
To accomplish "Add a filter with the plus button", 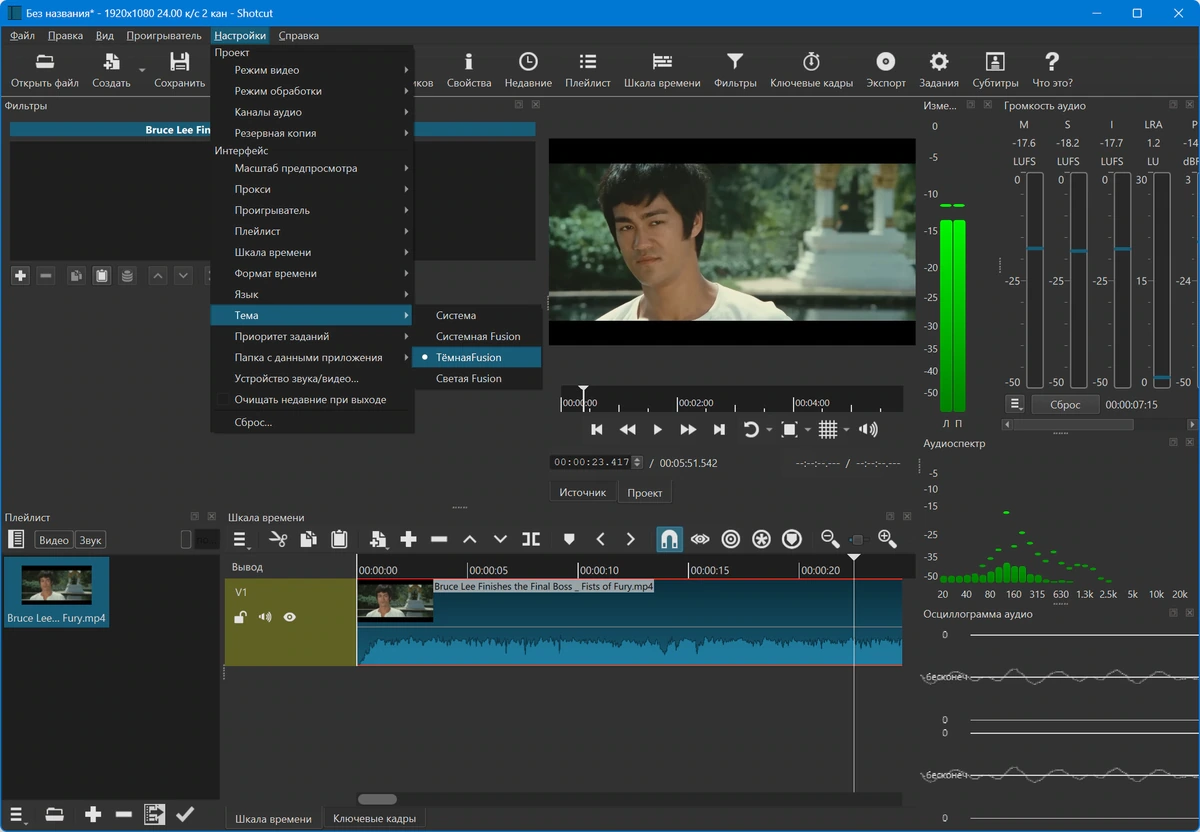I will (20, 275).
